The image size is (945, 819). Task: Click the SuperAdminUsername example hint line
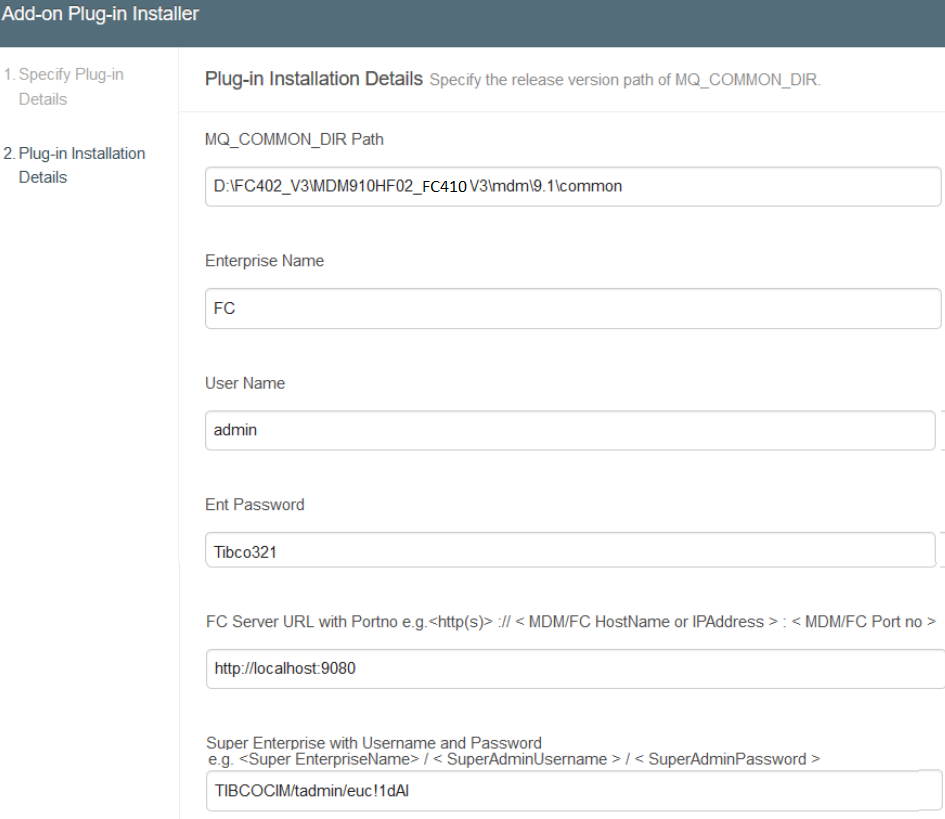coord(513,760)
